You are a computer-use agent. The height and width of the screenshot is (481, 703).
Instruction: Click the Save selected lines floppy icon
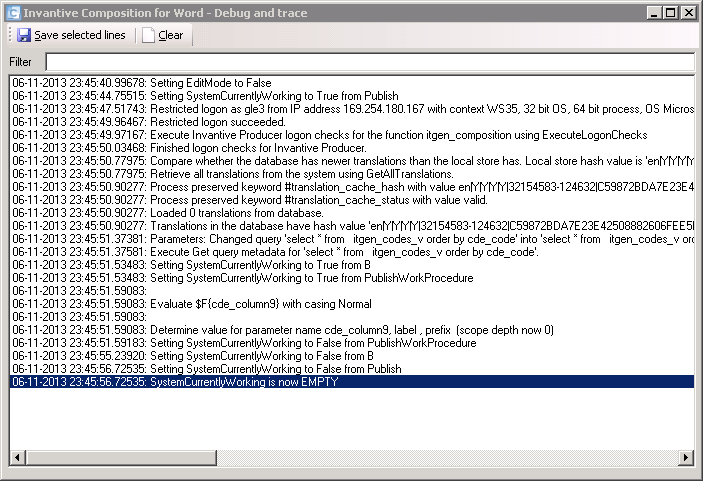(x=23, y=35)
